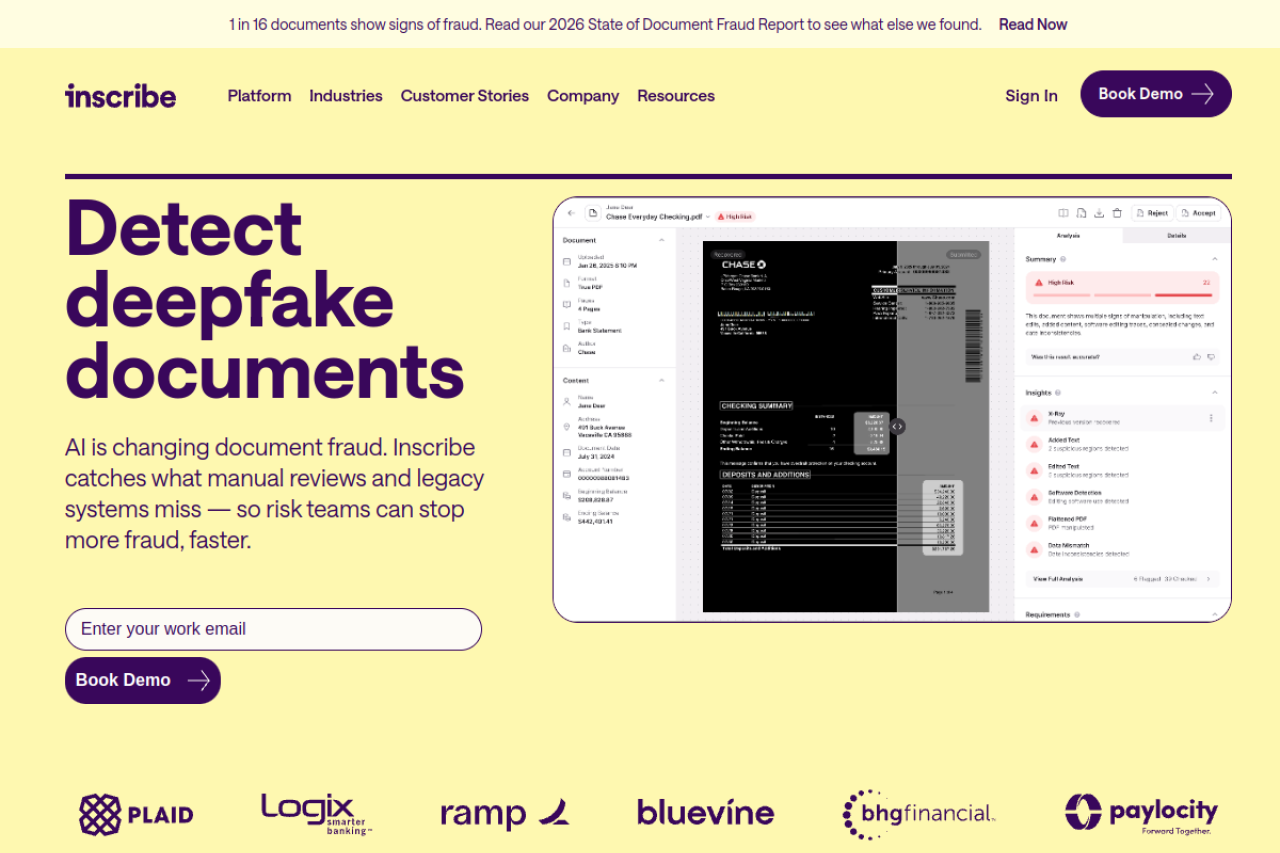The height and width of the screenshot is (853, 1280).
Task: Click the file icon beside Chase Everyday Checking.pdf
Action: [593, 213]
